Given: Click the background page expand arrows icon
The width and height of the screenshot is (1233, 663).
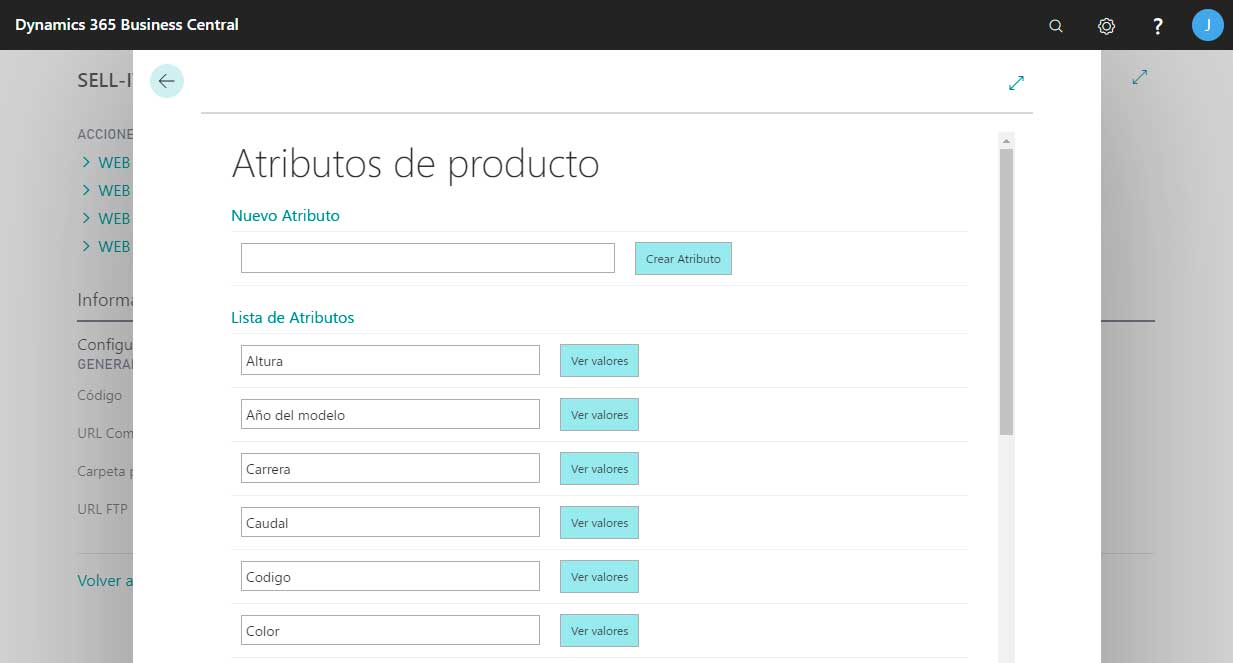Looking at the screenshot, I should point(1140,76).
